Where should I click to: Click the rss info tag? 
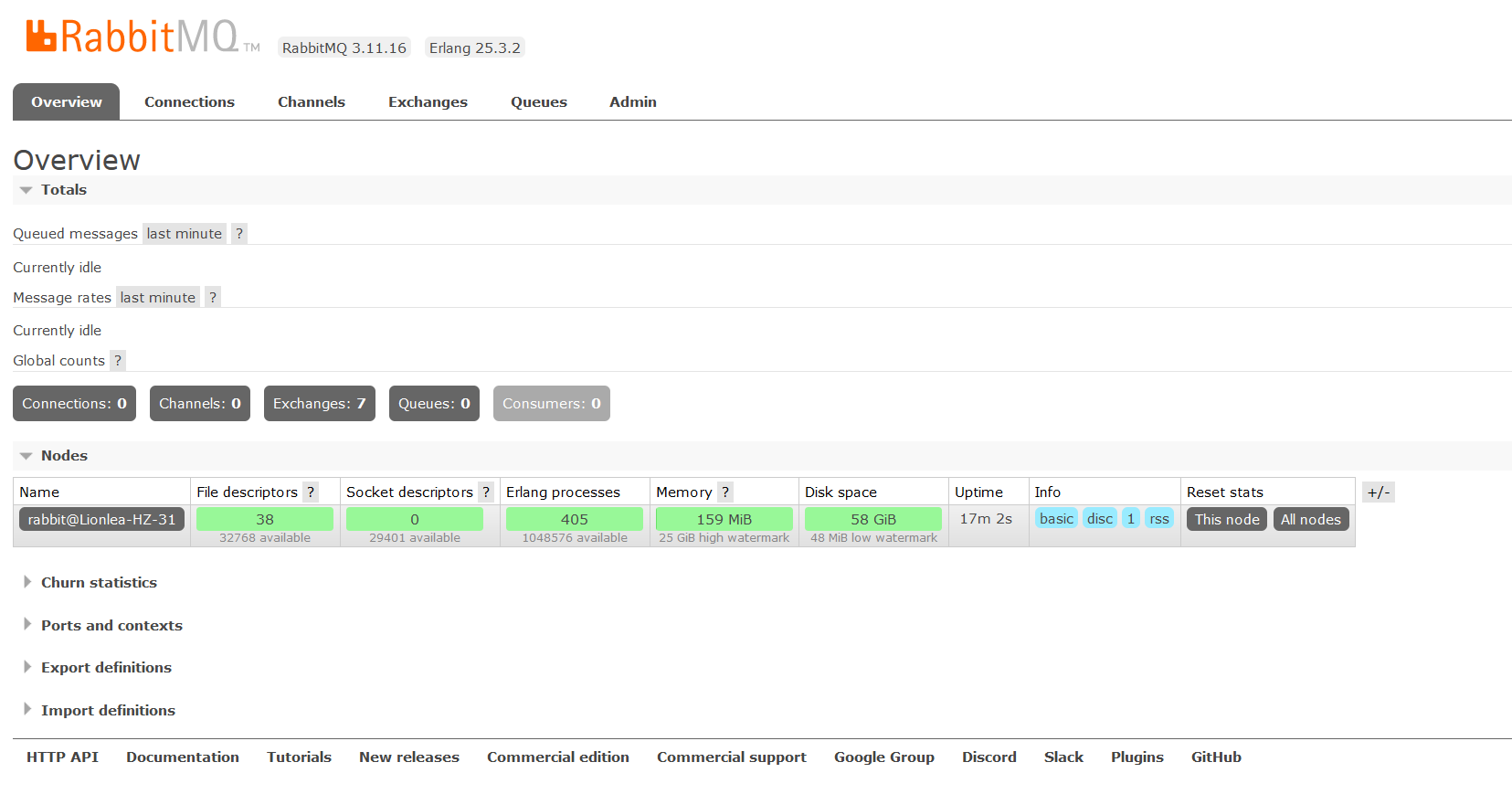1159,519
